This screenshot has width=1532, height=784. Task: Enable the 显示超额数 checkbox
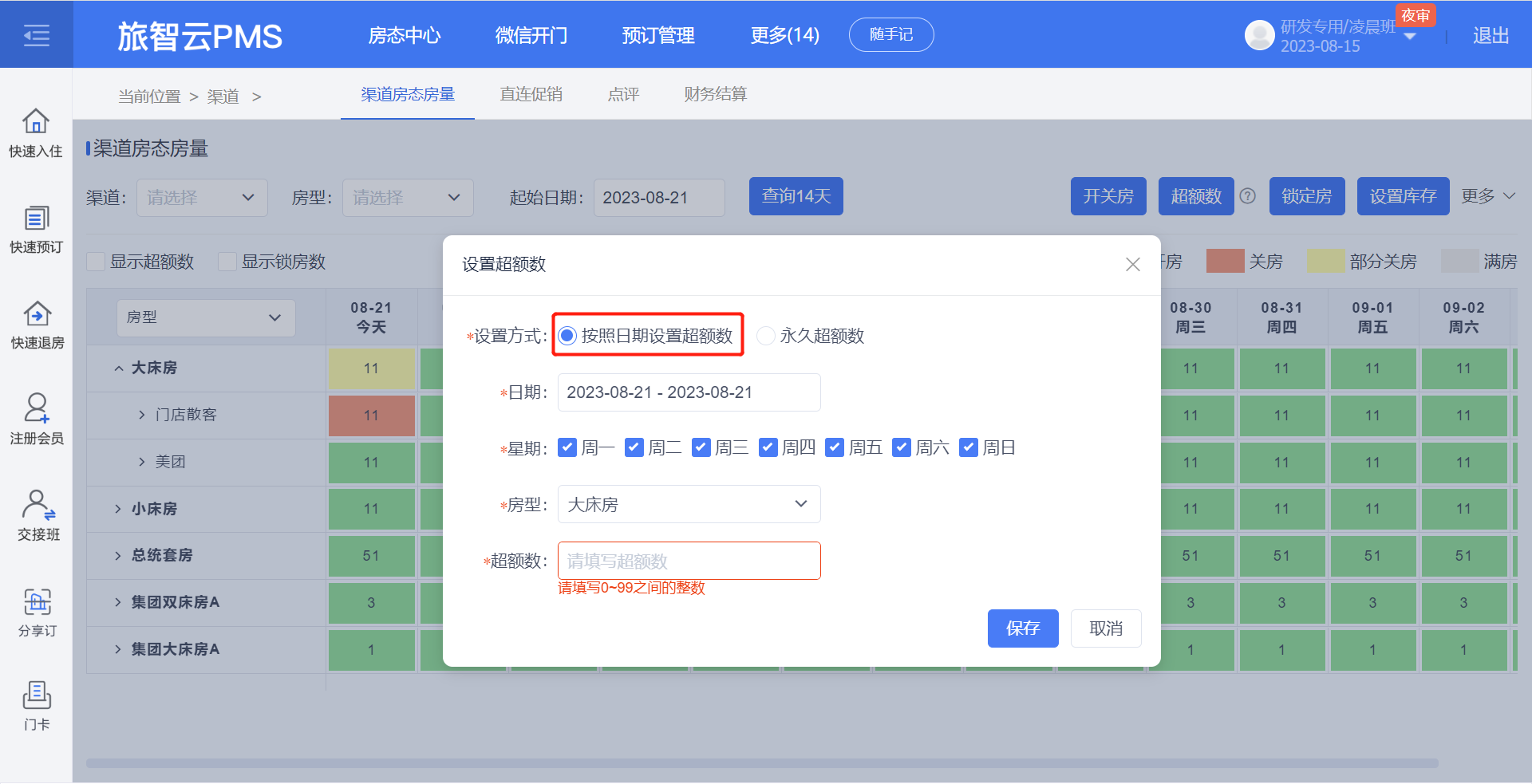96,262
